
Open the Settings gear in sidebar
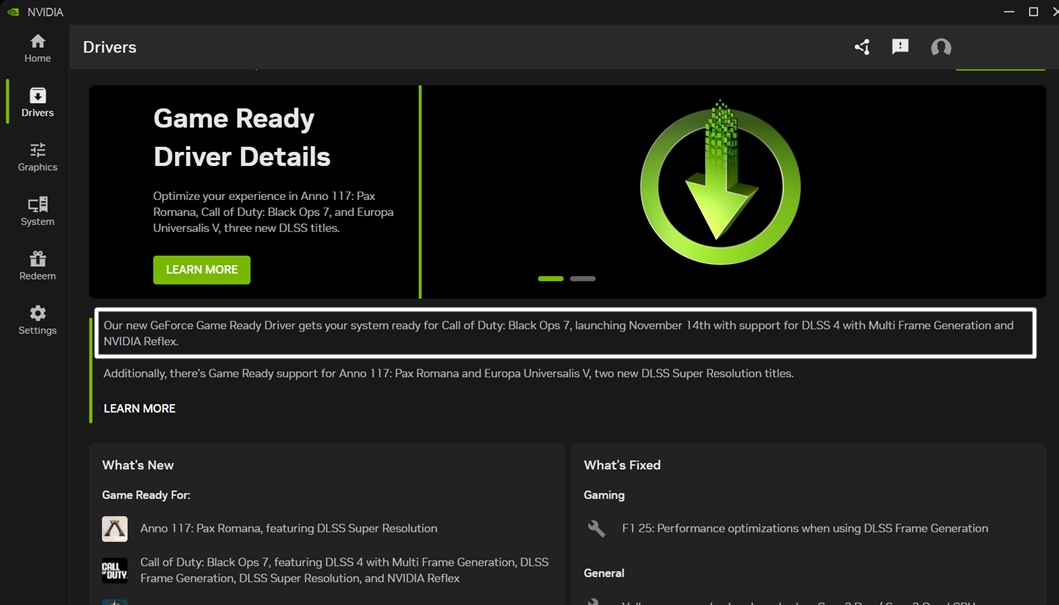[37, 320]
